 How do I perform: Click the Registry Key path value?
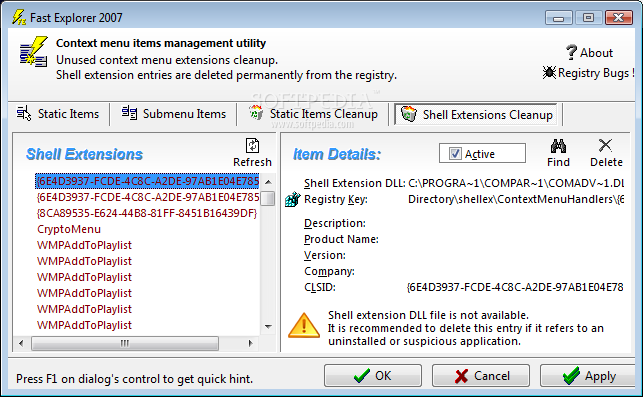[x=516, y=199]
